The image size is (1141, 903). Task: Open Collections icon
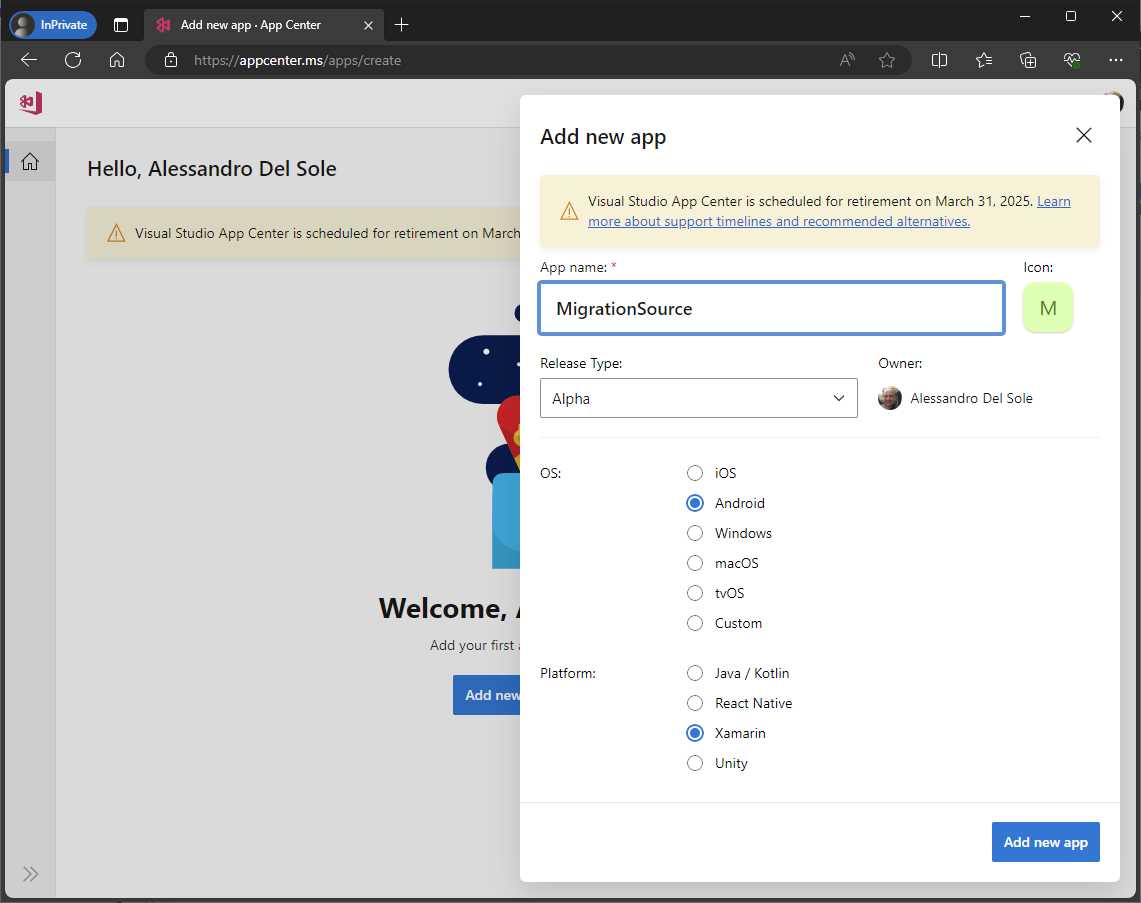tap(1027, 60)
